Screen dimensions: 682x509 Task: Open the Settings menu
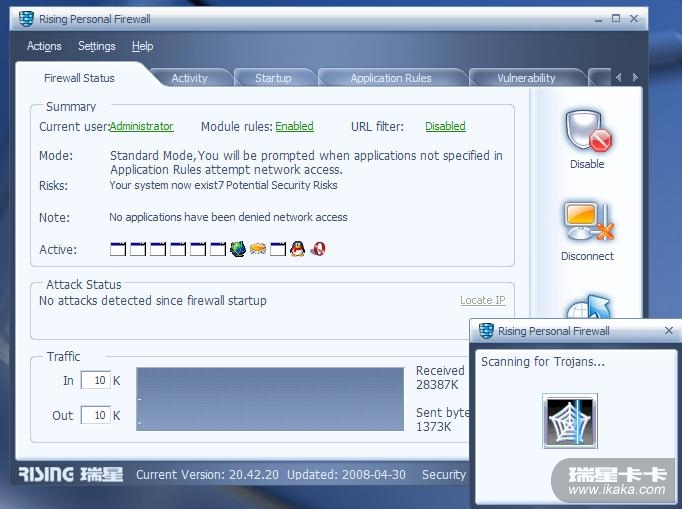coord(97,46)
